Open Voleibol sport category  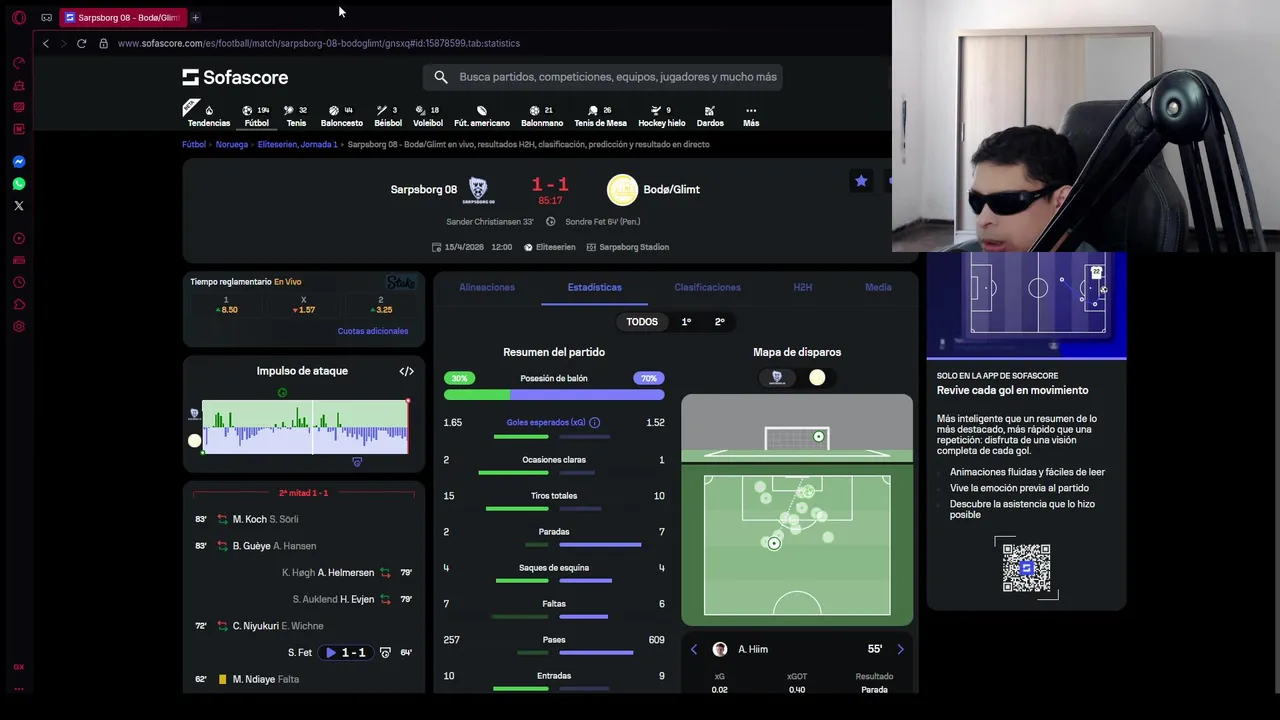click(428, 116)
